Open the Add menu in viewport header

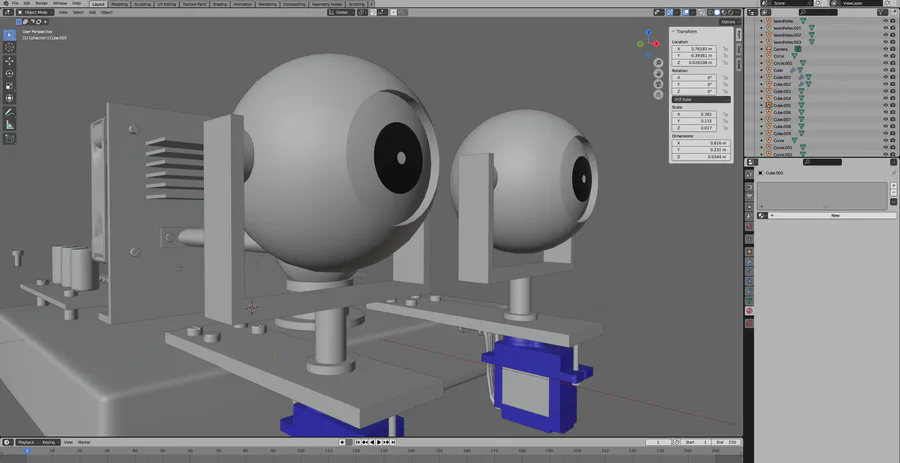click(92, 12)
